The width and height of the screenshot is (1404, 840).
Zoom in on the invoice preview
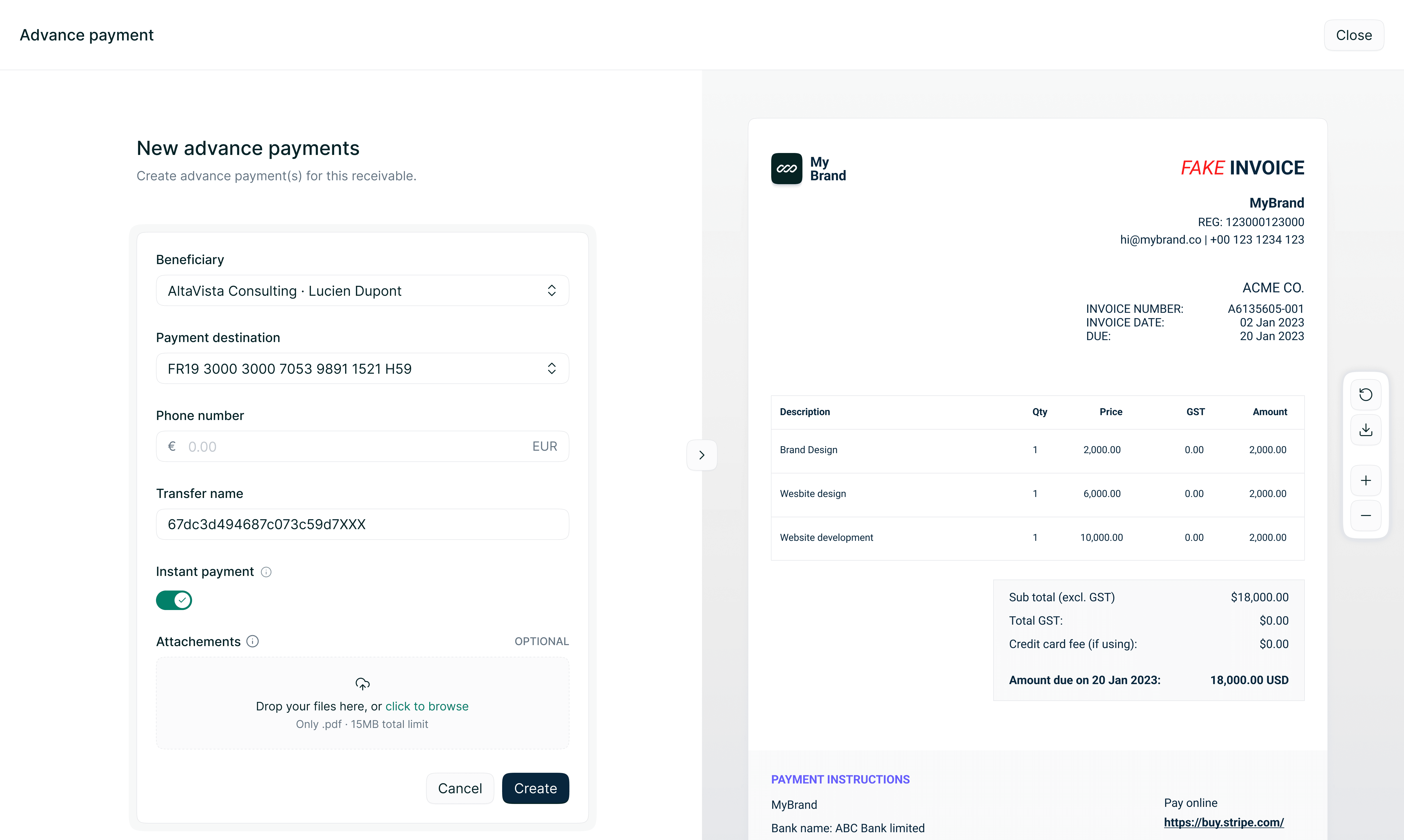pos(1365,481)
